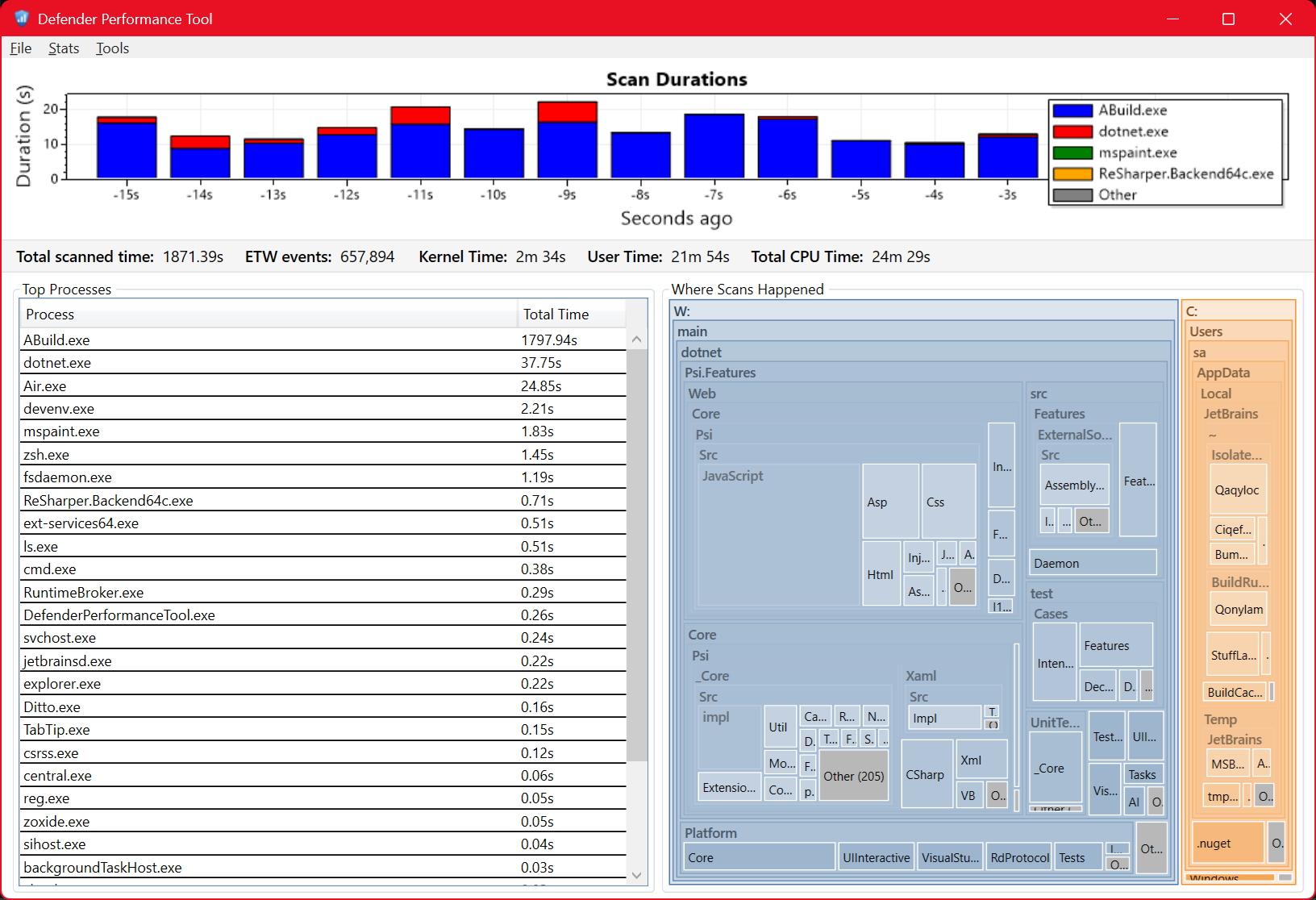Select the Air.exe process row
This screenshot has width=1316, height=900.
tap(323, 385)
